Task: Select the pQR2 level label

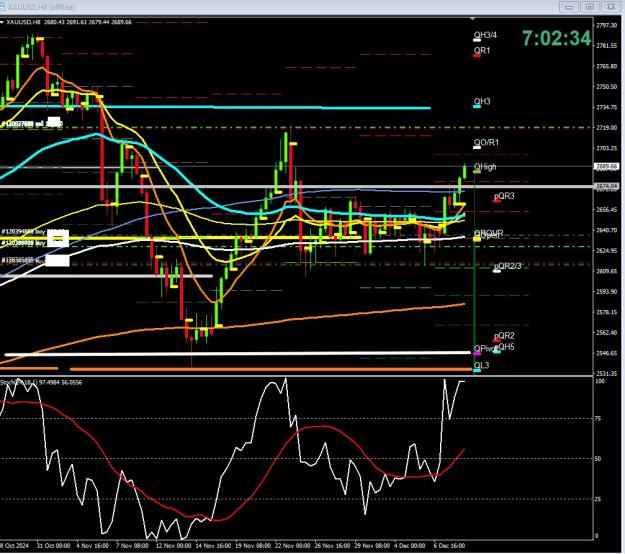Action: (x=504, y=336)
